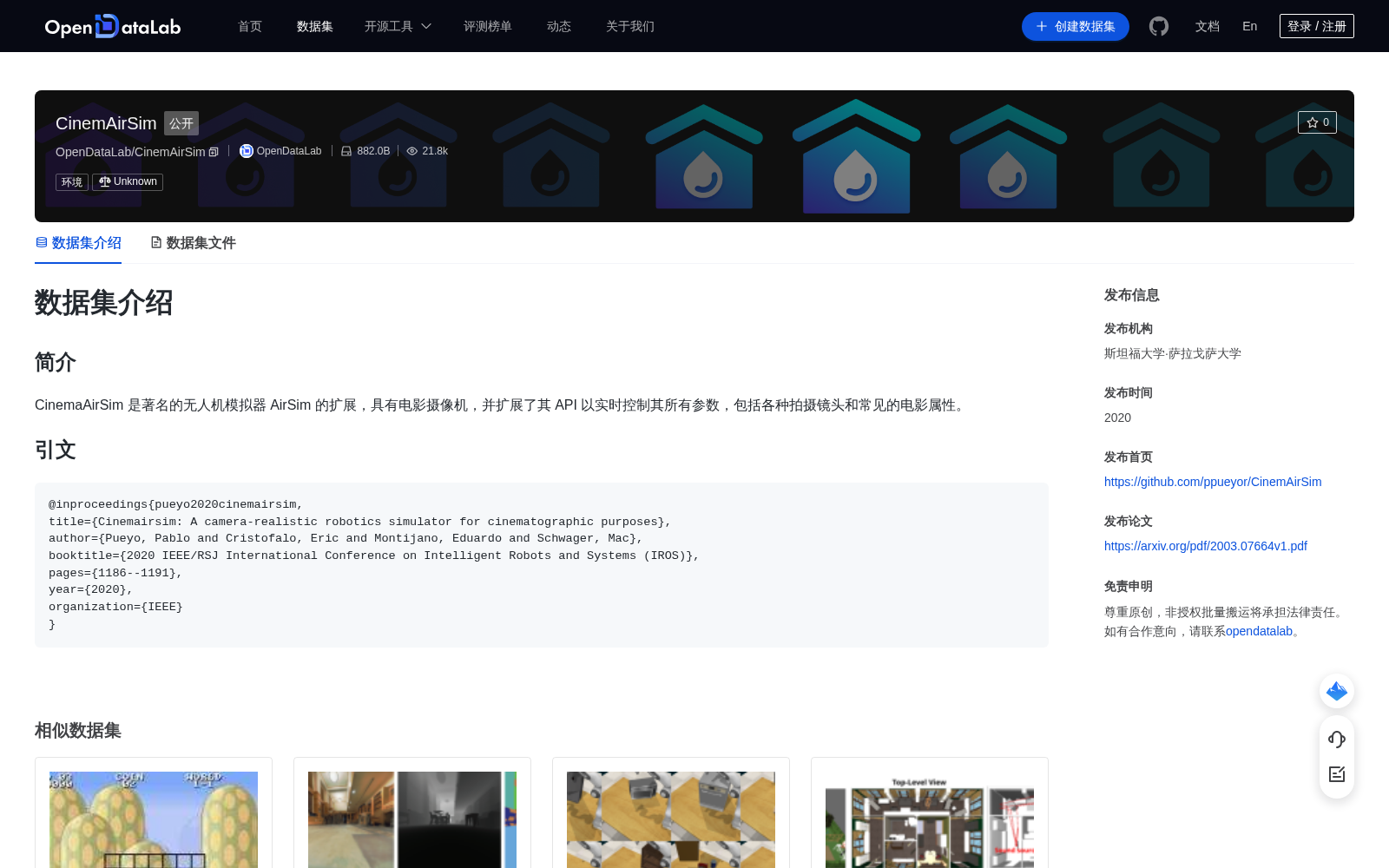
Task: Go to 首页 in navigation
Action: click(250, 26)
